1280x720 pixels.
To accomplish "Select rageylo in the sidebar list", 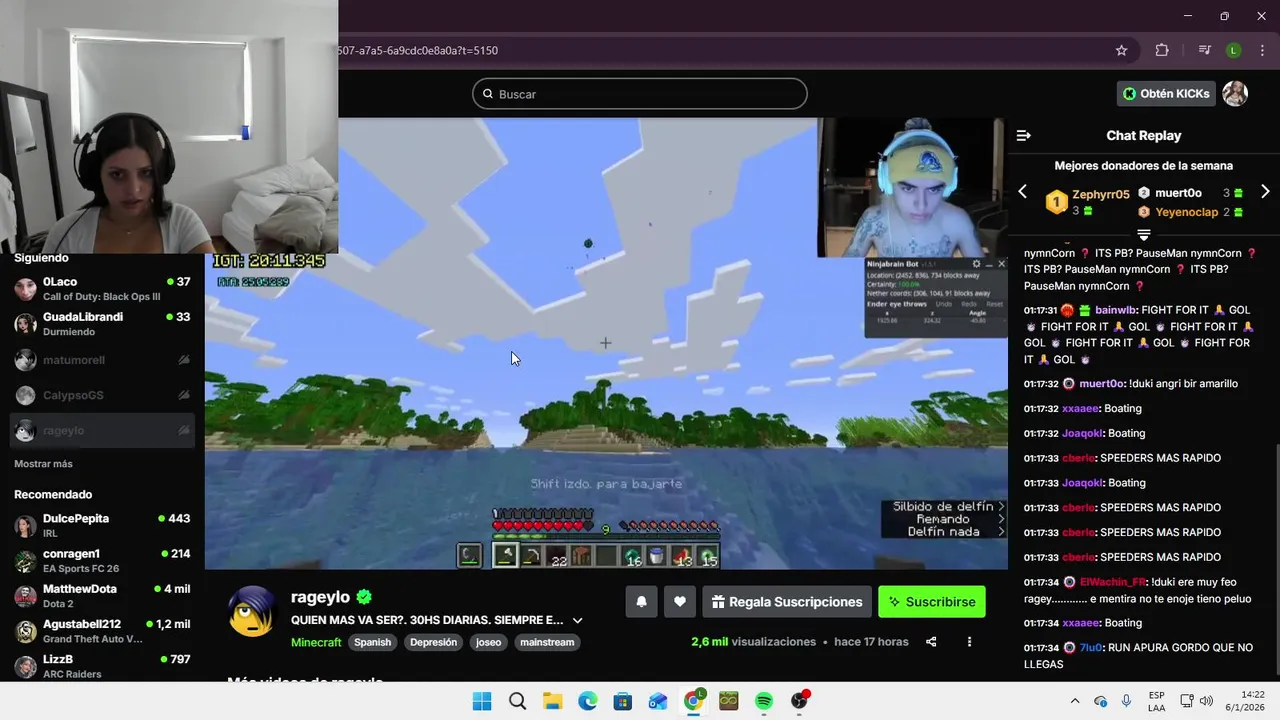I will point(102,430).
